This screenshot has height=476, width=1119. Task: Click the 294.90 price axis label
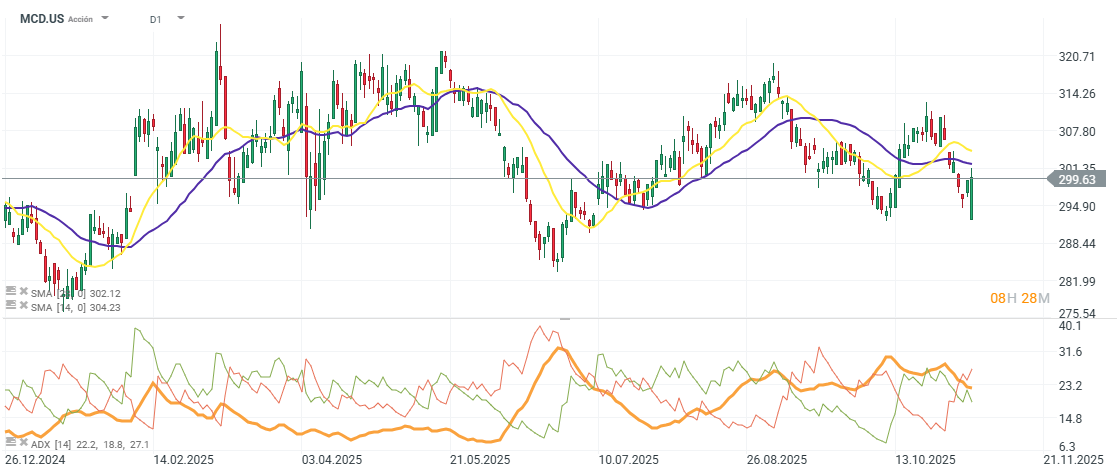1075,207
